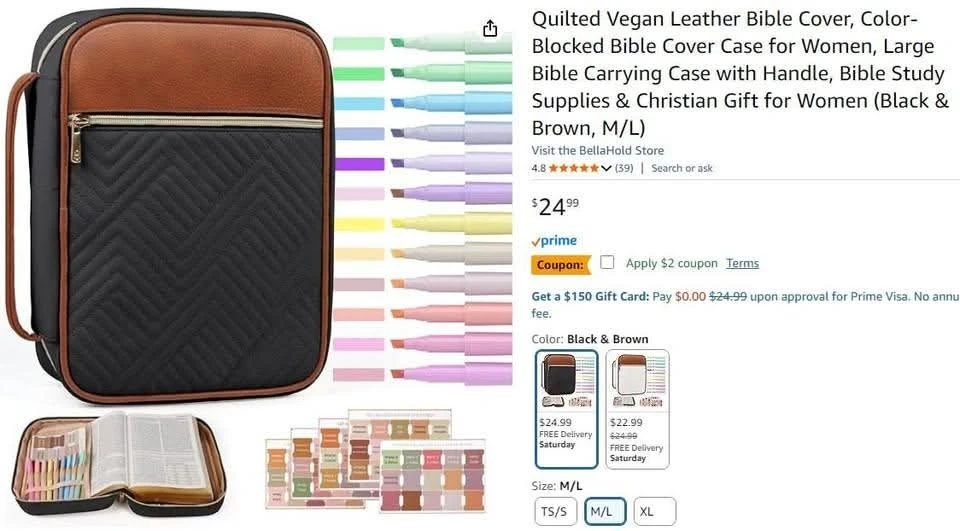Open the coupon Terms link
Viewport: 960px width, 531px height.
point(743,263)
